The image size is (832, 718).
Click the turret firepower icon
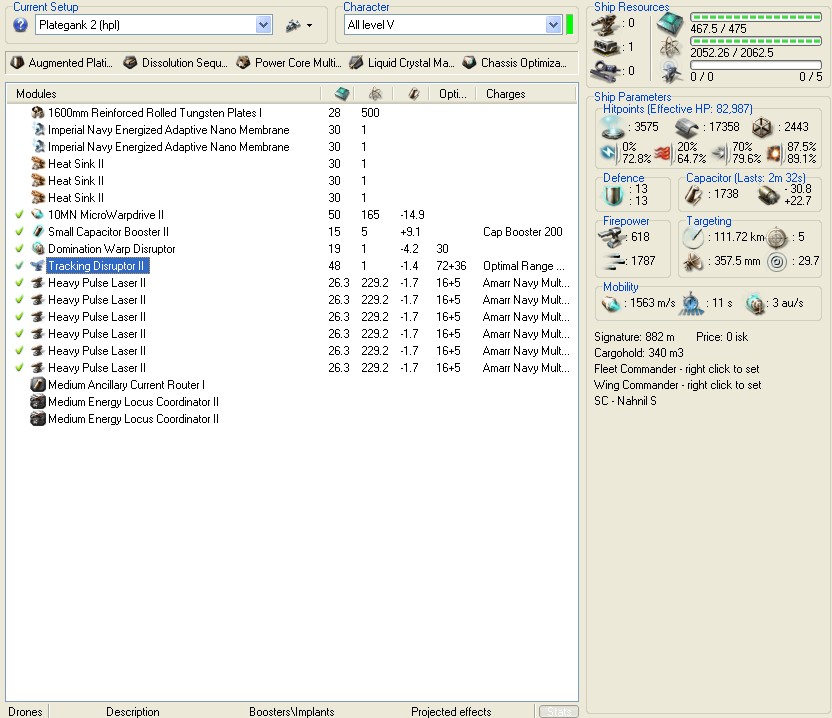[612, 236]
